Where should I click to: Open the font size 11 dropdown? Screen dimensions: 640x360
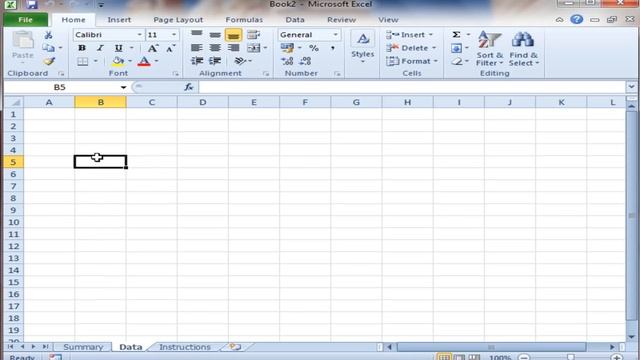[x=174, y=35]
